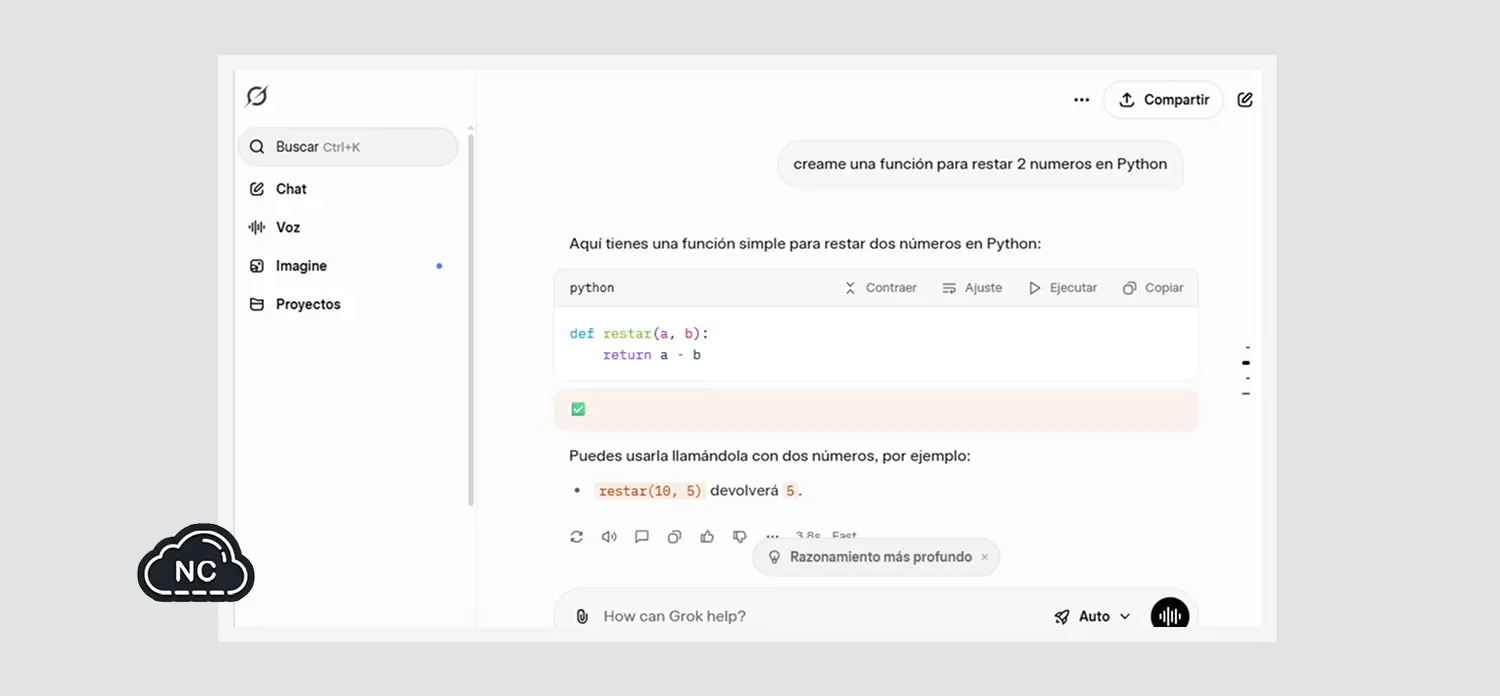1500x696 pixels.
Task: Start voice mode with the black waveform button
Action: 1169,615
